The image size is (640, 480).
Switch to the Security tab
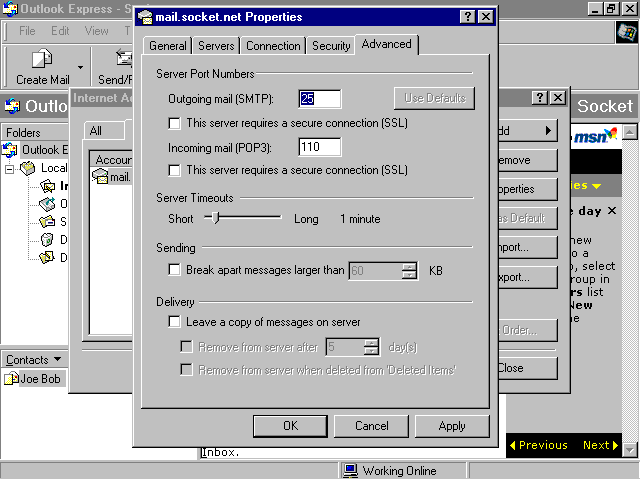click(x=331, y=46)
